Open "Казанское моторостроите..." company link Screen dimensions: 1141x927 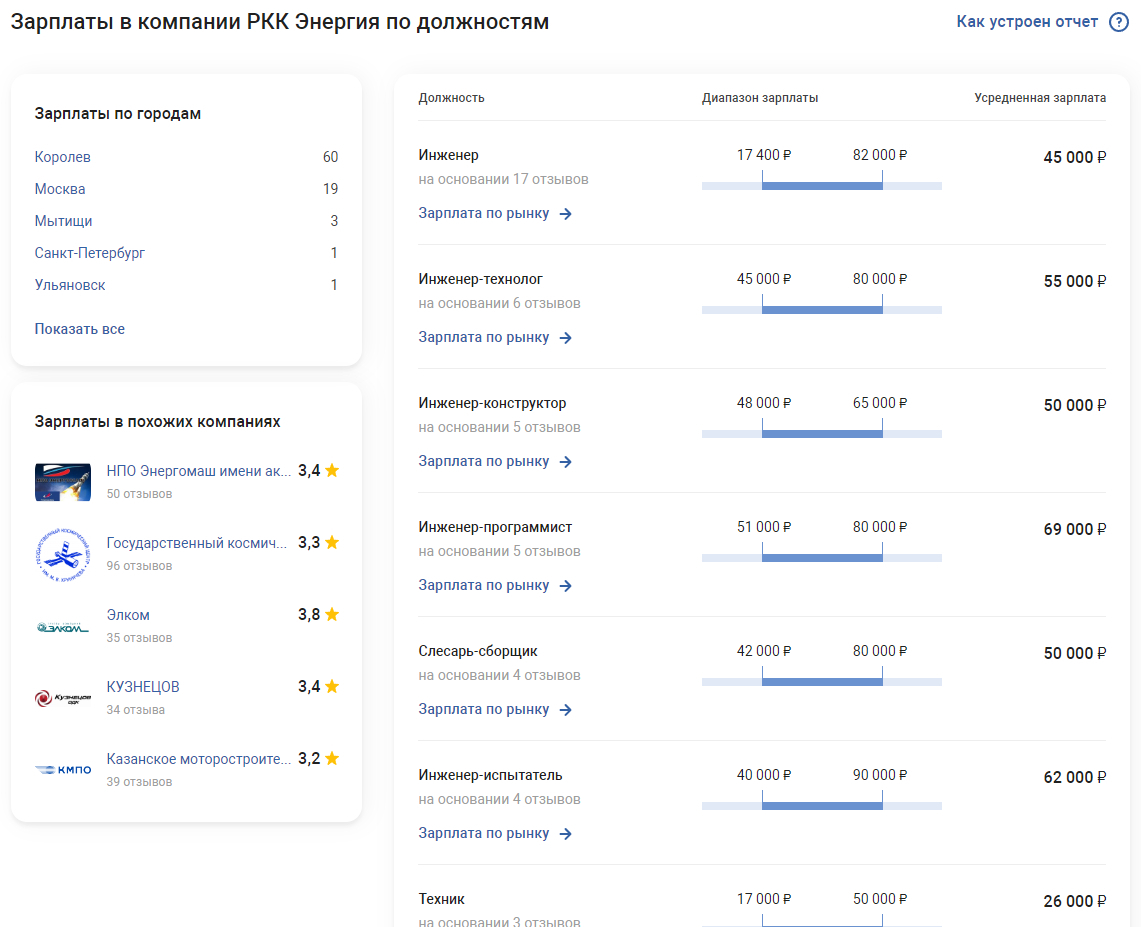[198, 759]
